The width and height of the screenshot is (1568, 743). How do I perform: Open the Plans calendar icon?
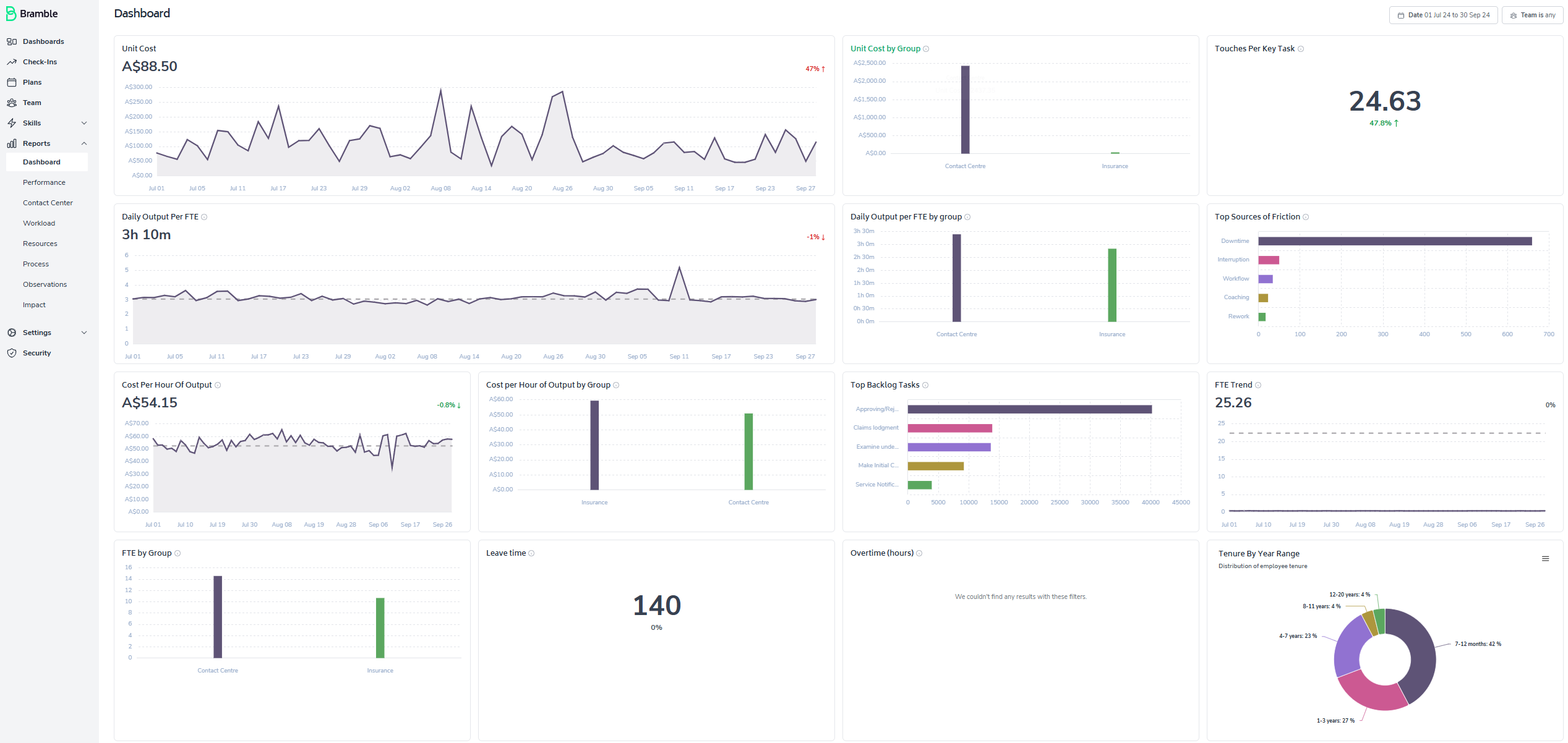pos(12,82)
